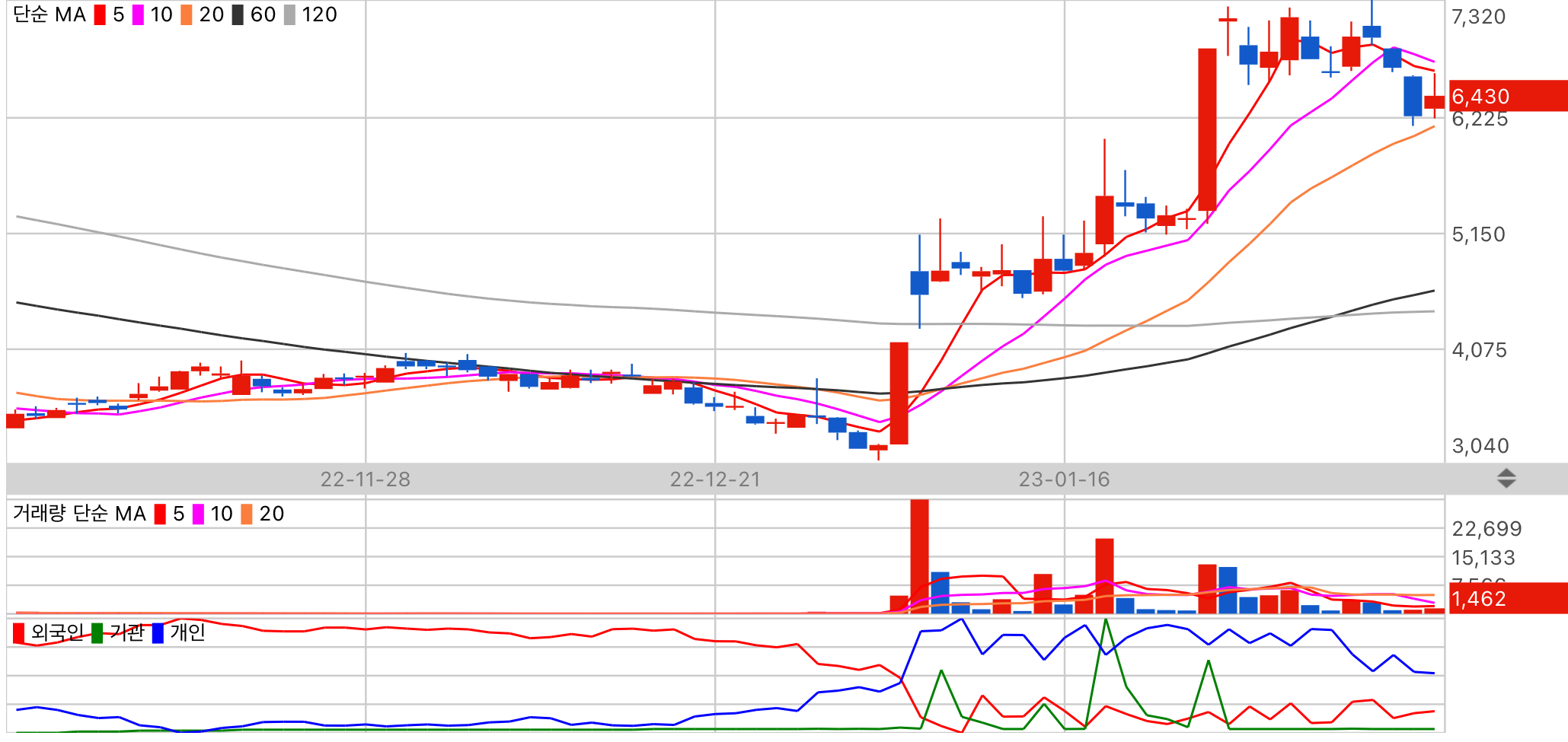
Task: Select the 22-11-28 date marker
Action: [x=366, y=479]
